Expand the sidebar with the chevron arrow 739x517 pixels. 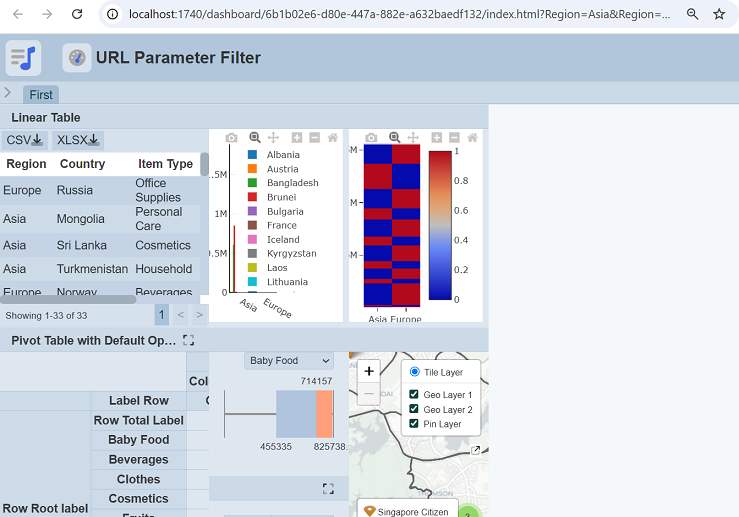coord(8,93)
